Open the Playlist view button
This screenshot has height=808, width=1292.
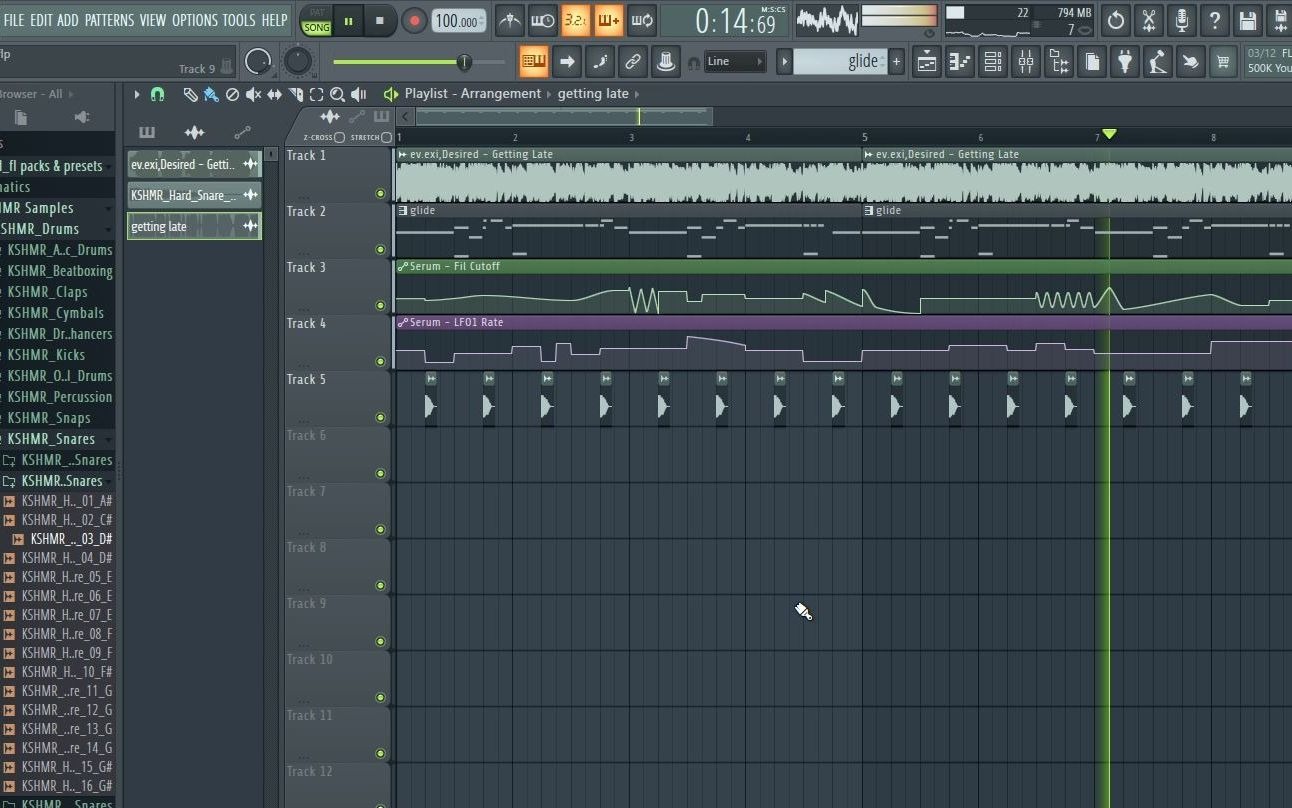pyautogui.click(x=927, y=62)
